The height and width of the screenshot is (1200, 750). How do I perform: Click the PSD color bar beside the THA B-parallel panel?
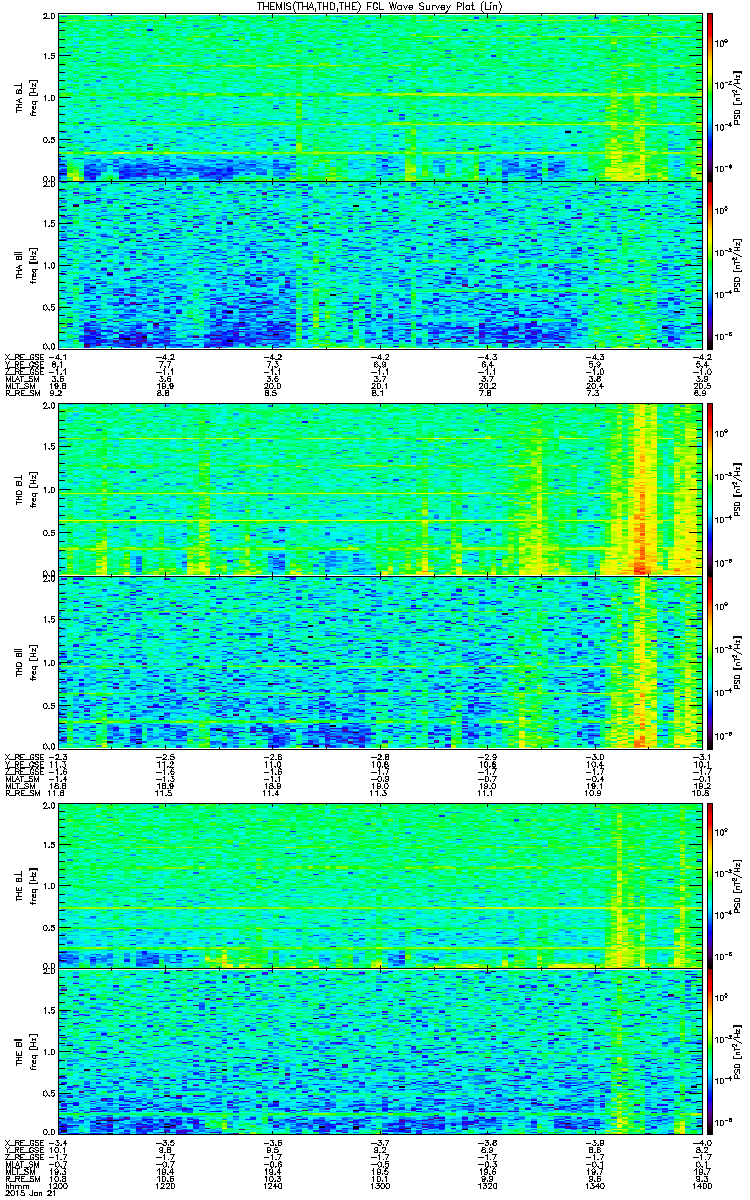point(710,264)
